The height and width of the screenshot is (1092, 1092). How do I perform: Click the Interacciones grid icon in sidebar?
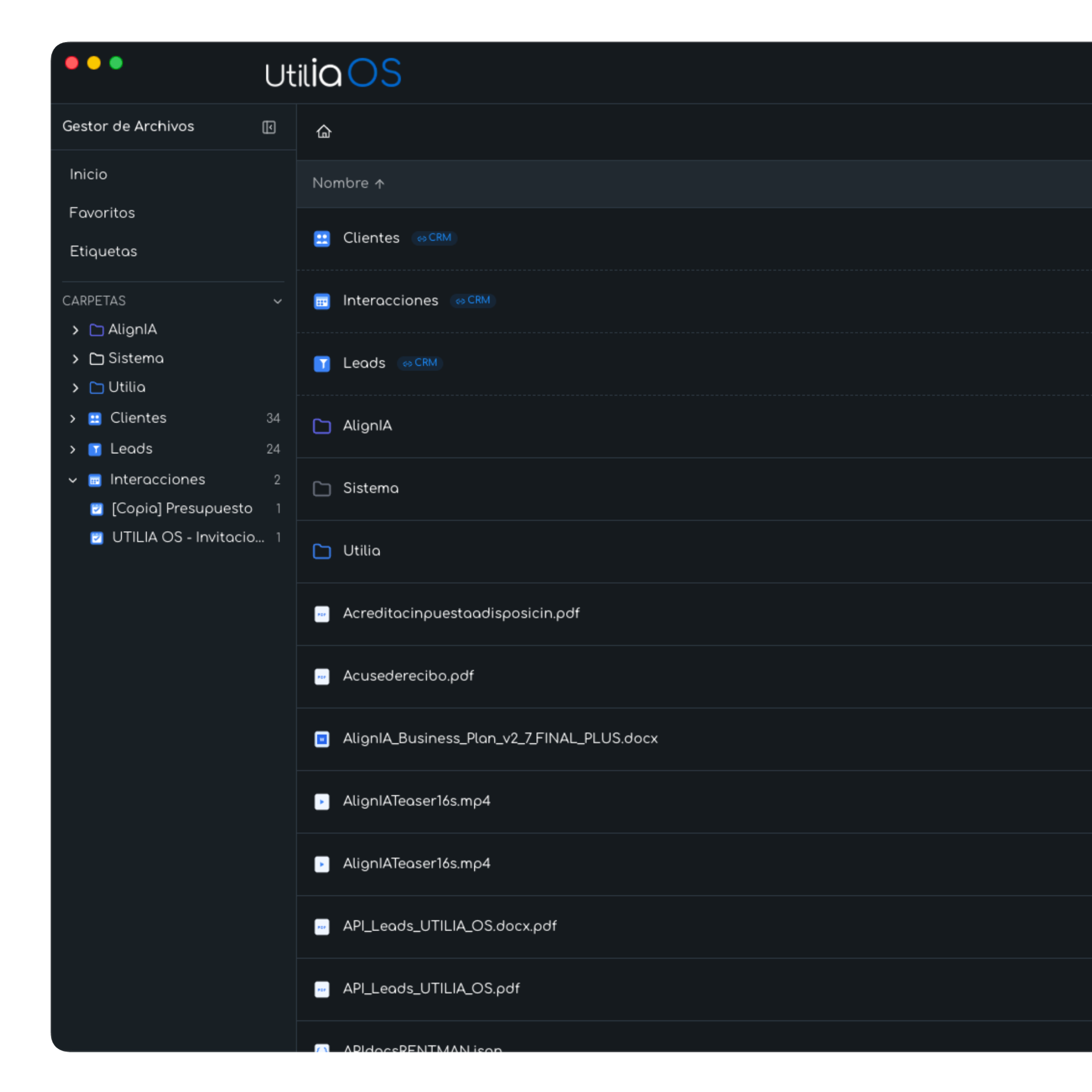pyautogui.click(x=95, y=480)
